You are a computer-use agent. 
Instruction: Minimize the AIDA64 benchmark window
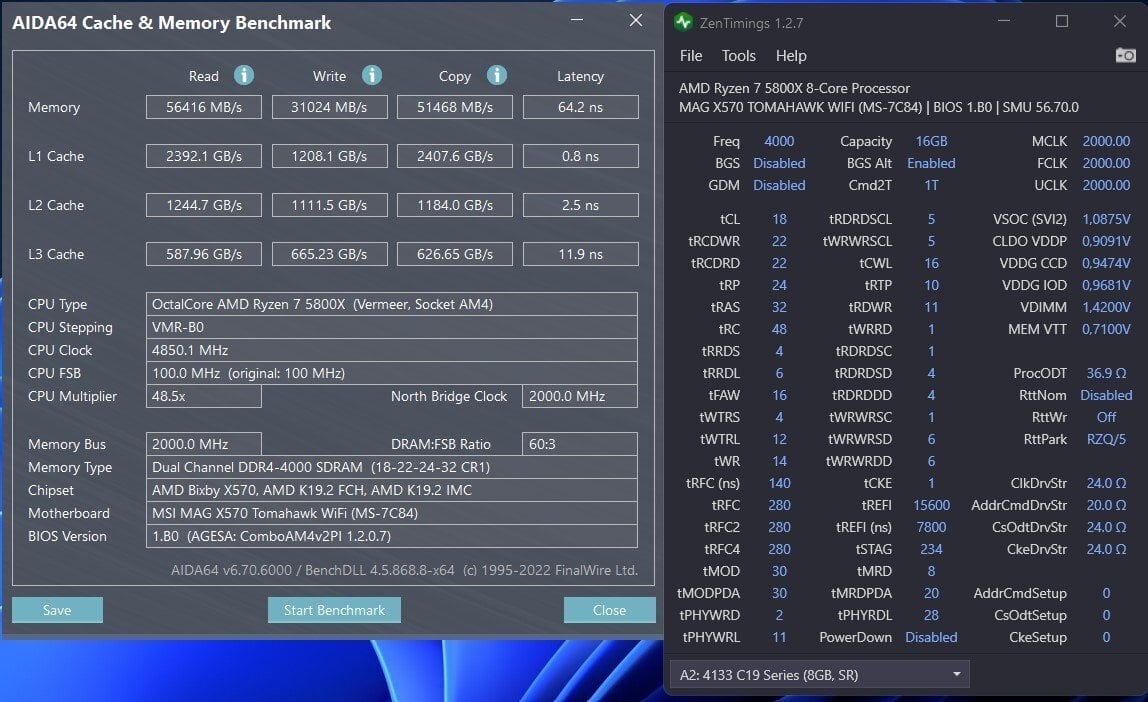click(578, 21)
